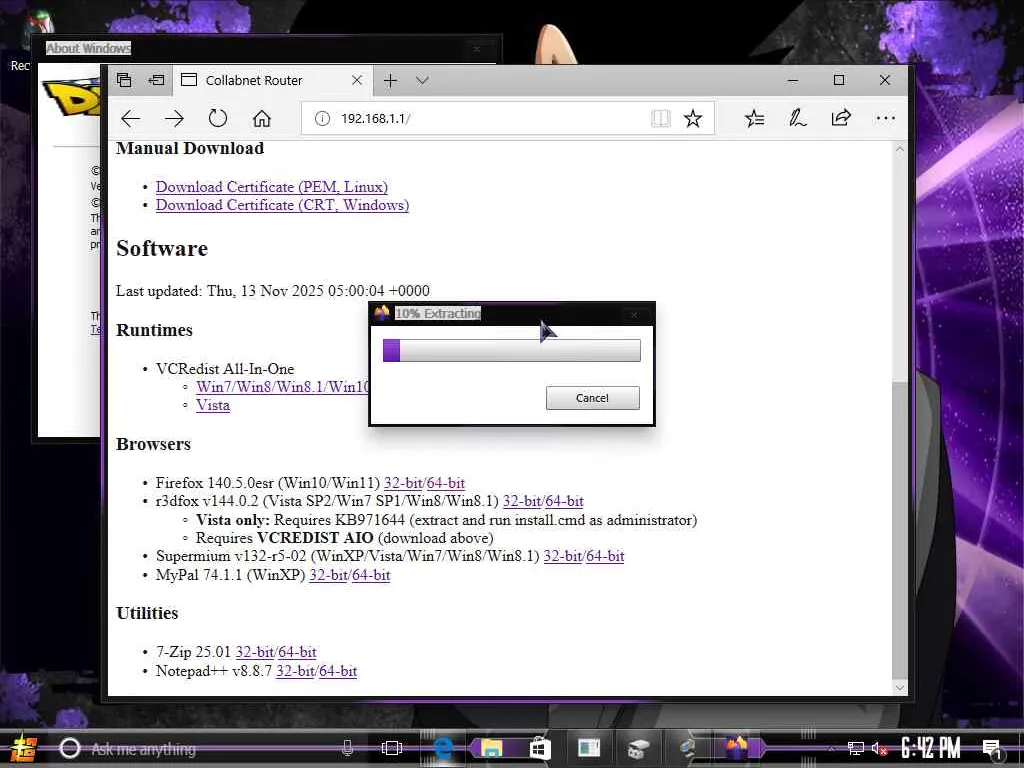Close the Collabnet Router tab
Image resolution: width=1024 pixels, height=768 pixels.
pyautogui.click(x=357, y=80)
